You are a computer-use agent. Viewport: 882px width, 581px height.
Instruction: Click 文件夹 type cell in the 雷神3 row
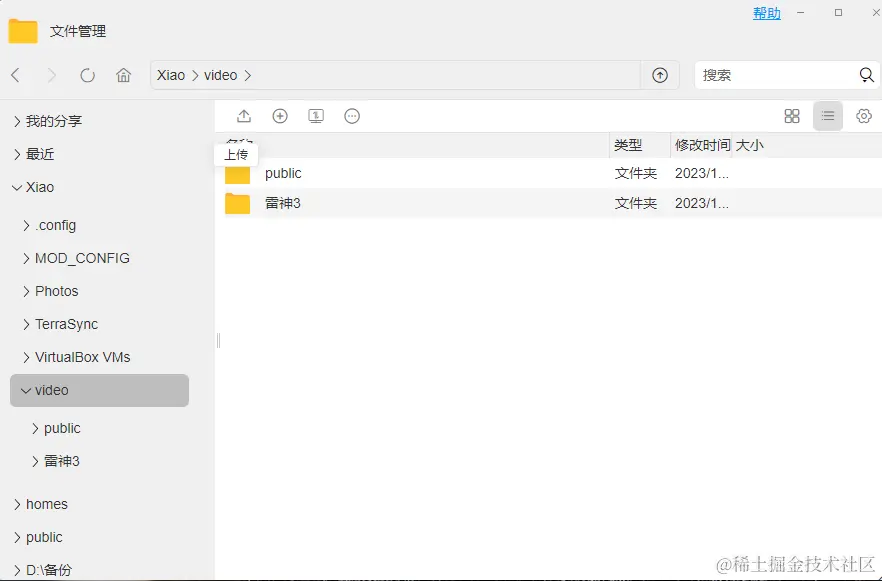(636, 203)
